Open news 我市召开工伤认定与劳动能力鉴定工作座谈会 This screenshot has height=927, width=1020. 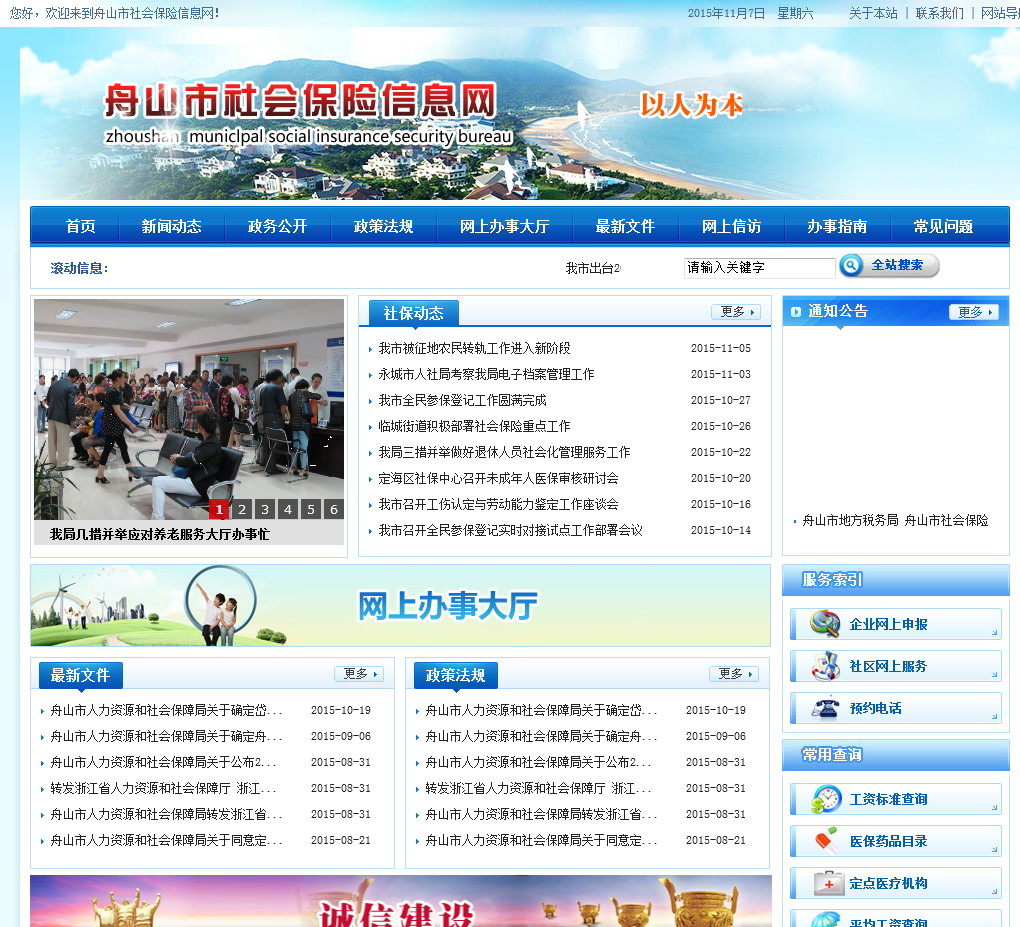click(x=498, y=504)
